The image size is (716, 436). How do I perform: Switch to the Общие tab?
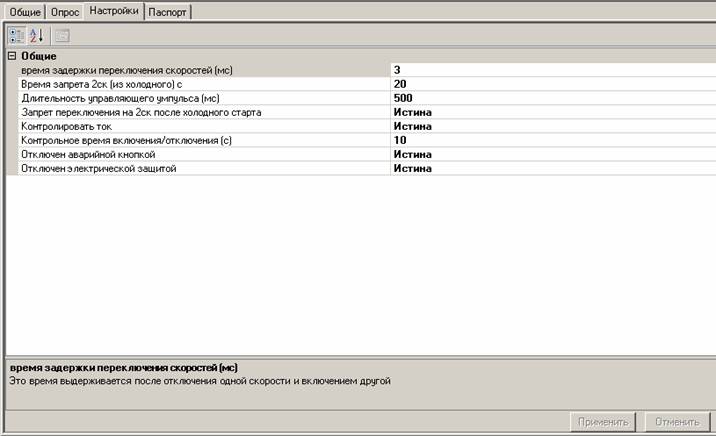pos(25,12)
